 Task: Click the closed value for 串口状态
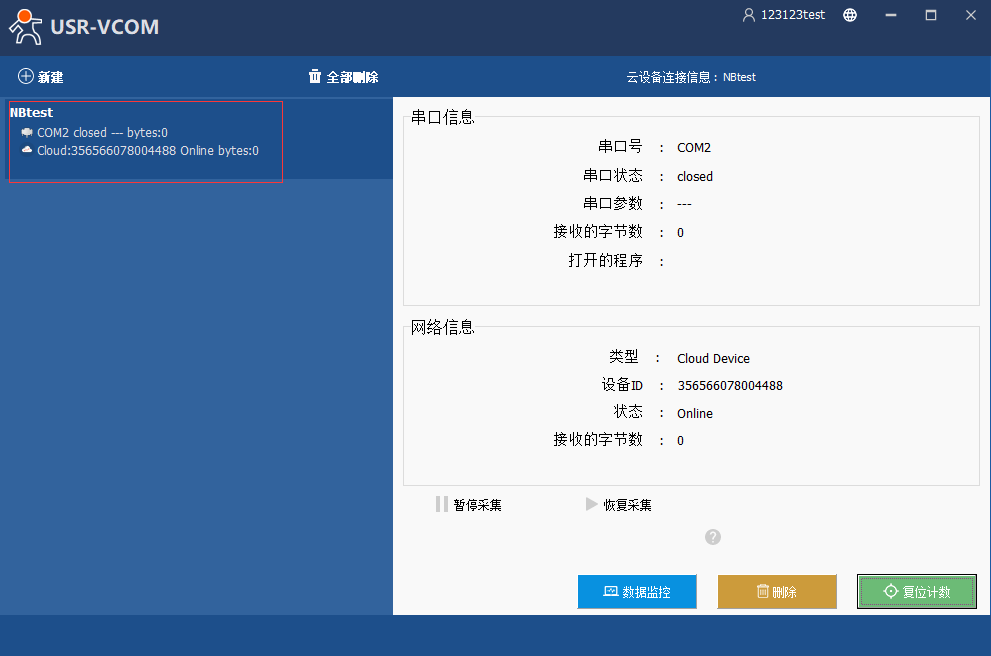pyautogui.click(x=695, y=176)
